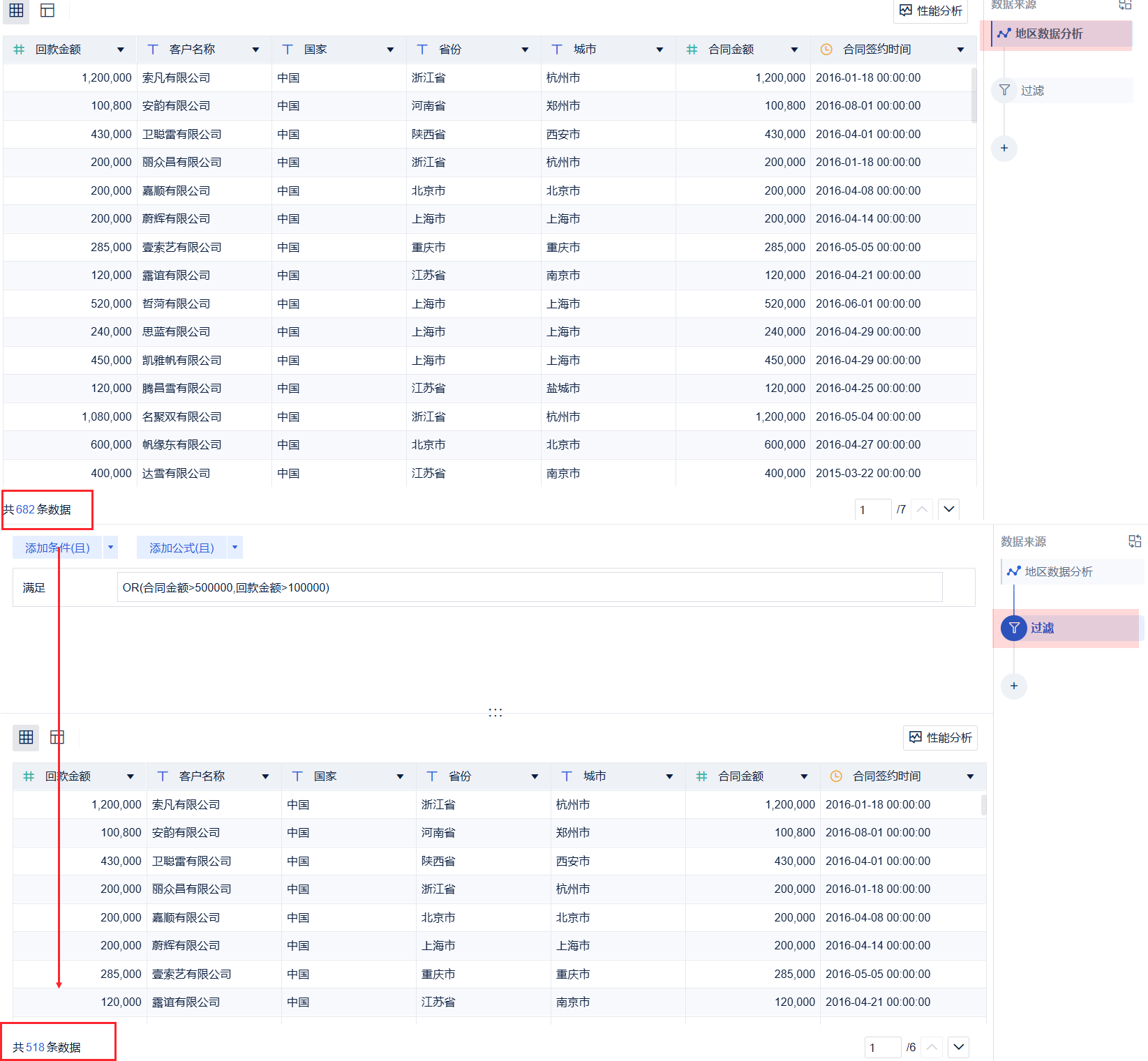This screenshot has height=1061, width=1148.
Task: Open 合同签约时间 column dropdown in lower table
Action: pos(970,776)
